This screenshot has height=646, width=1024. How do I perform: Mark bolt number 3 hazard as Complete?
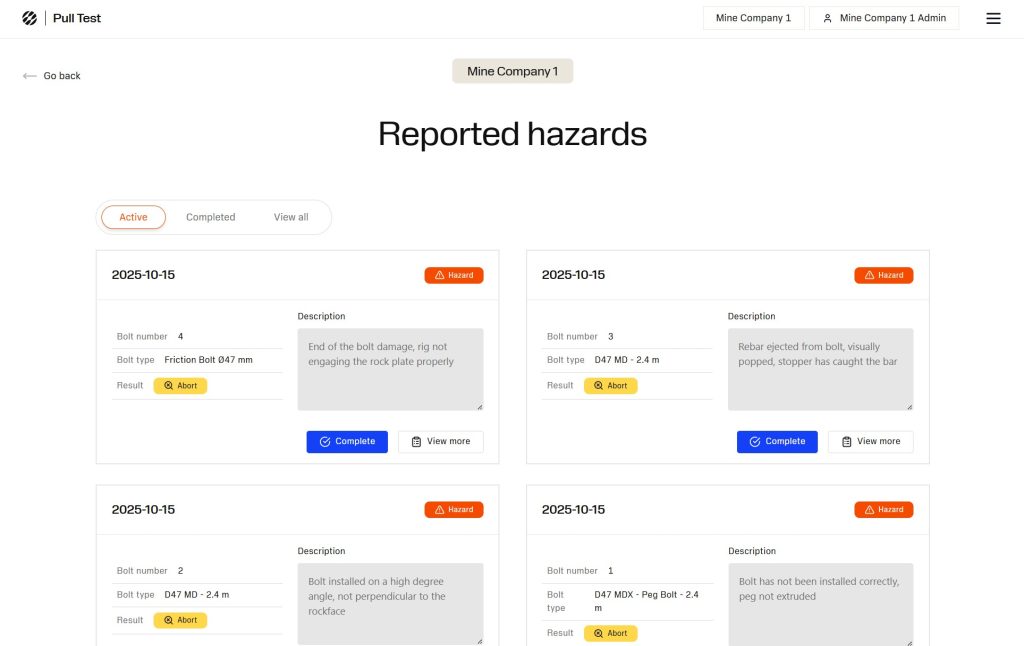click(x=776, y=441)
